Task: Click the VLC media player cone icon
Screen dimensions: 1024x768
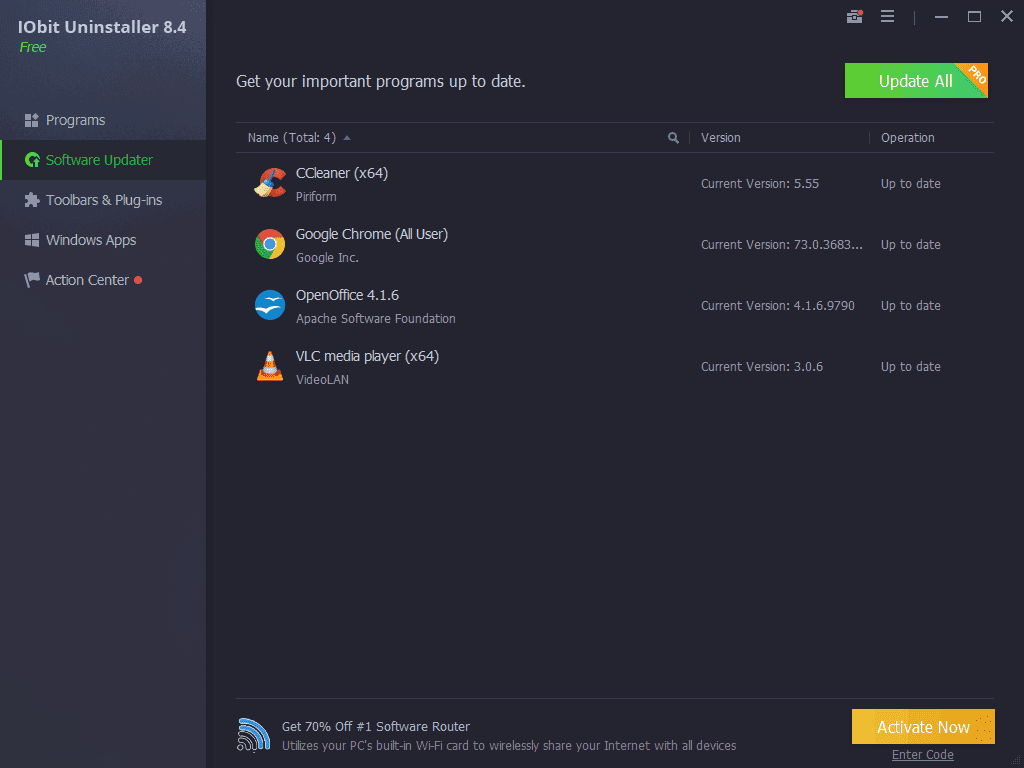Action: (x=270, y=366)
